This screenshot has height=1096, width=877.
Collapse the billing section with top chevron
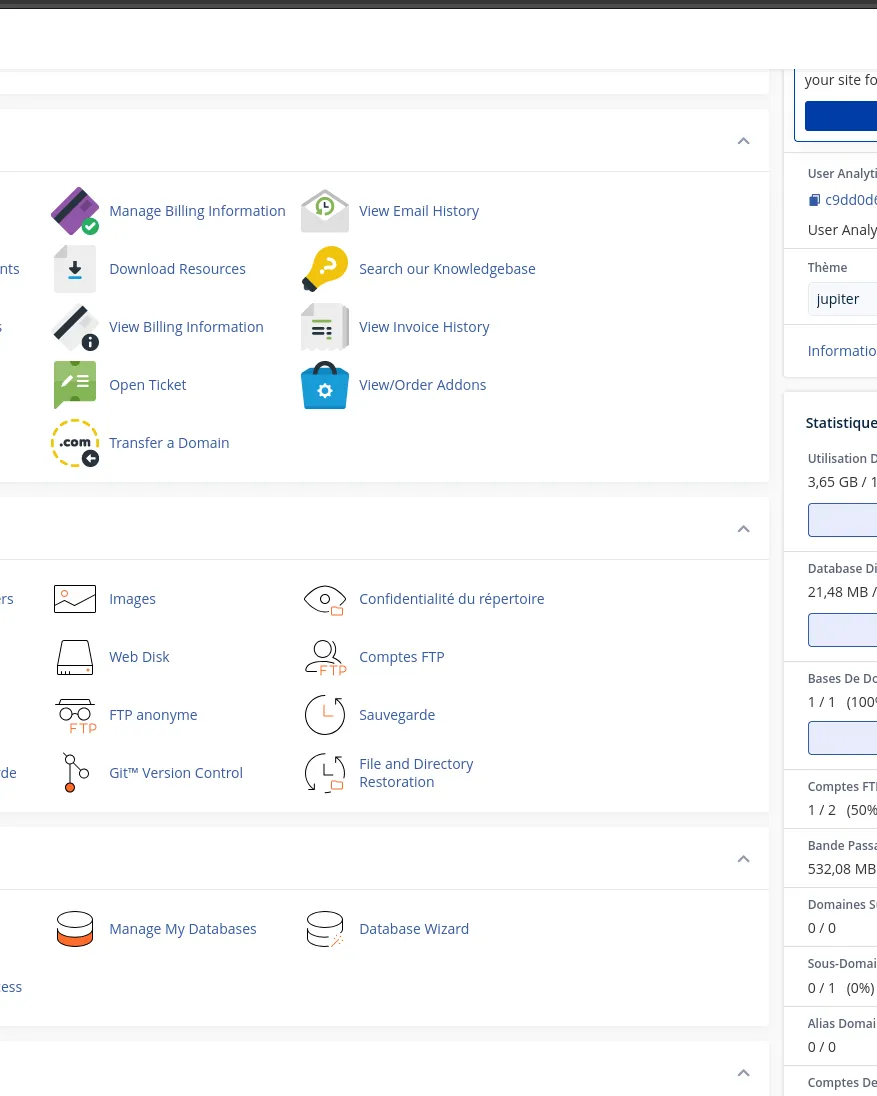[743, 141]
